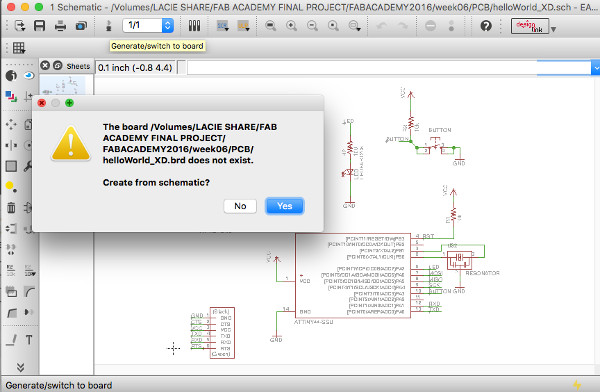Select the Delete trash tool
600x392 pixels.
(11, 208)
